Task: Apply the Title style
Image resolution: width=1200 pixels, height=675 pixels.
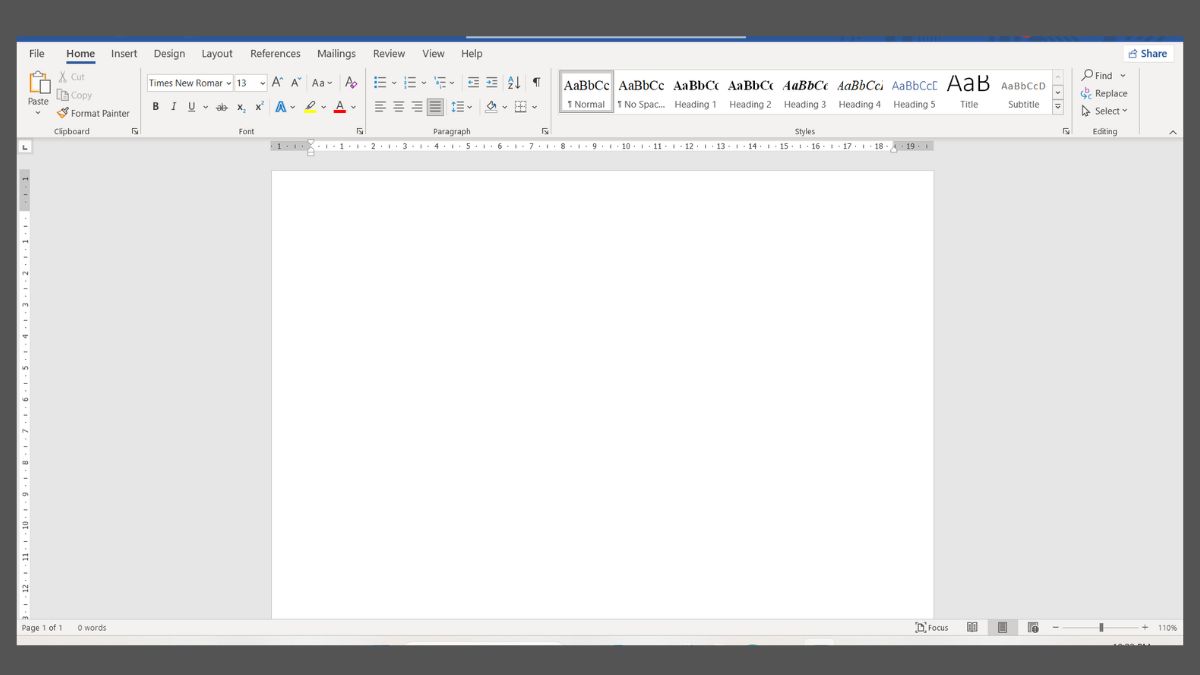Action: pos(969,92)
